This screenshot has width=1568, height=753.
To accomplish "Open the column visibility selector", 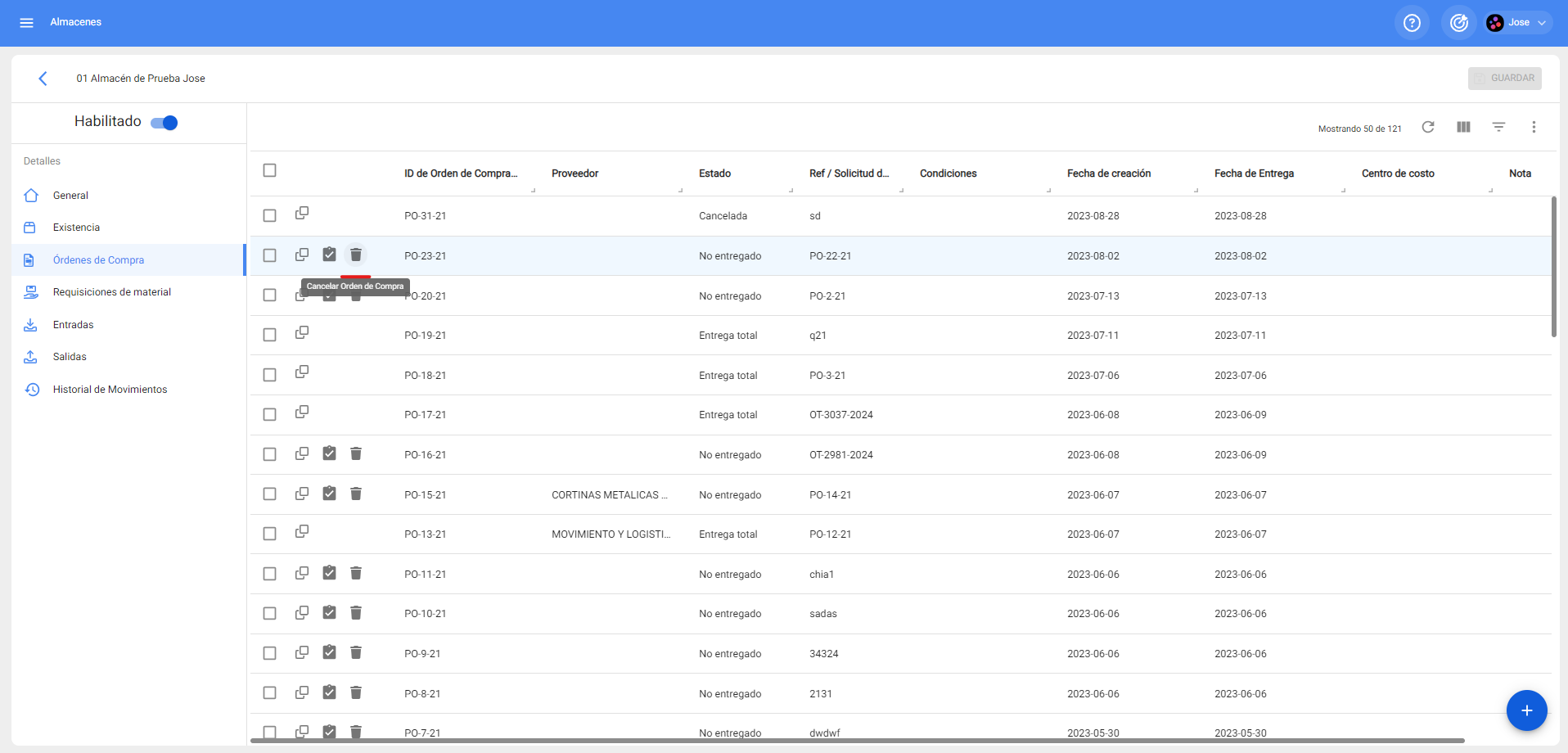I will [1463, 127].
